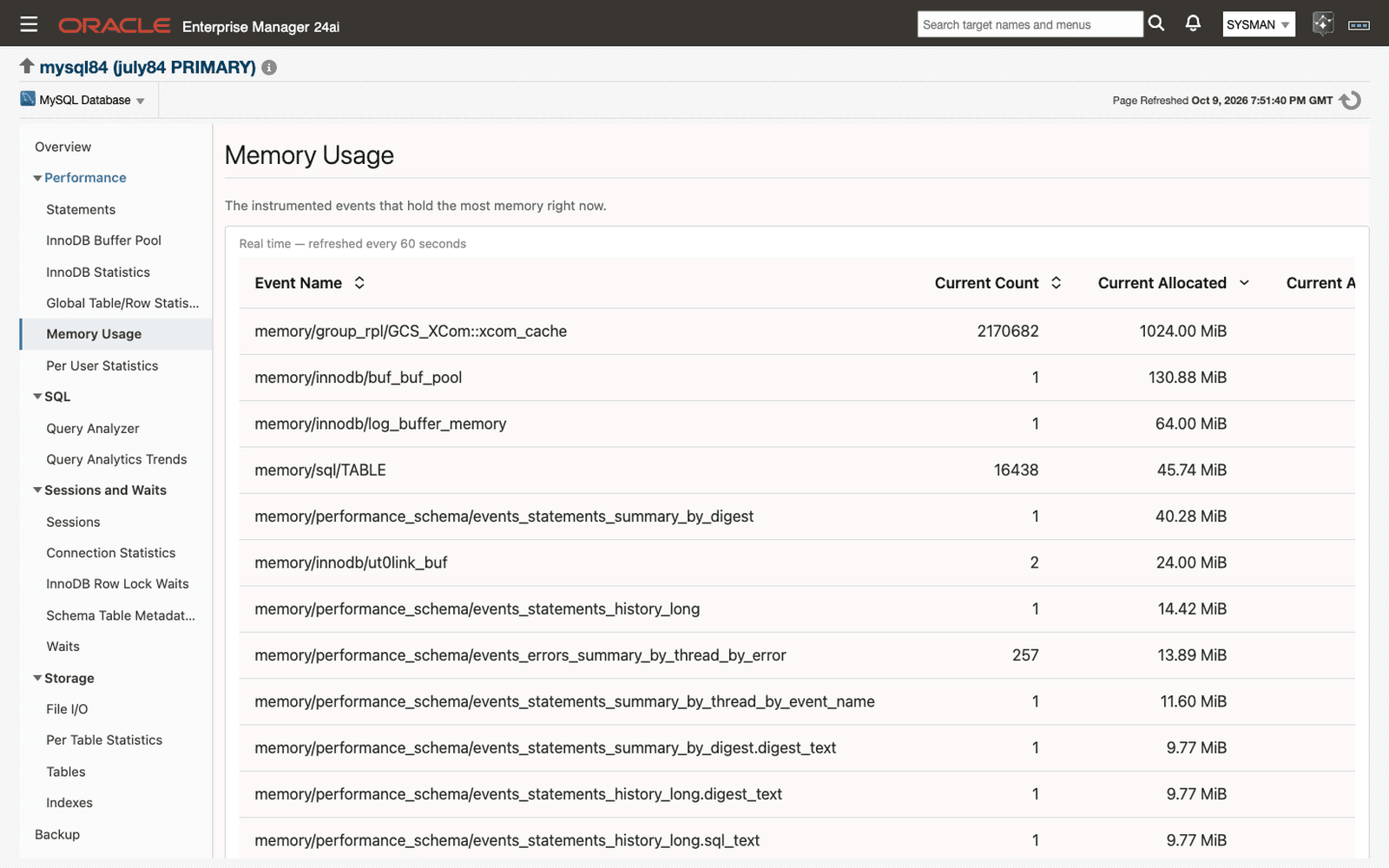Click the Page Refreshed timestamp text

coord(1222,101)
